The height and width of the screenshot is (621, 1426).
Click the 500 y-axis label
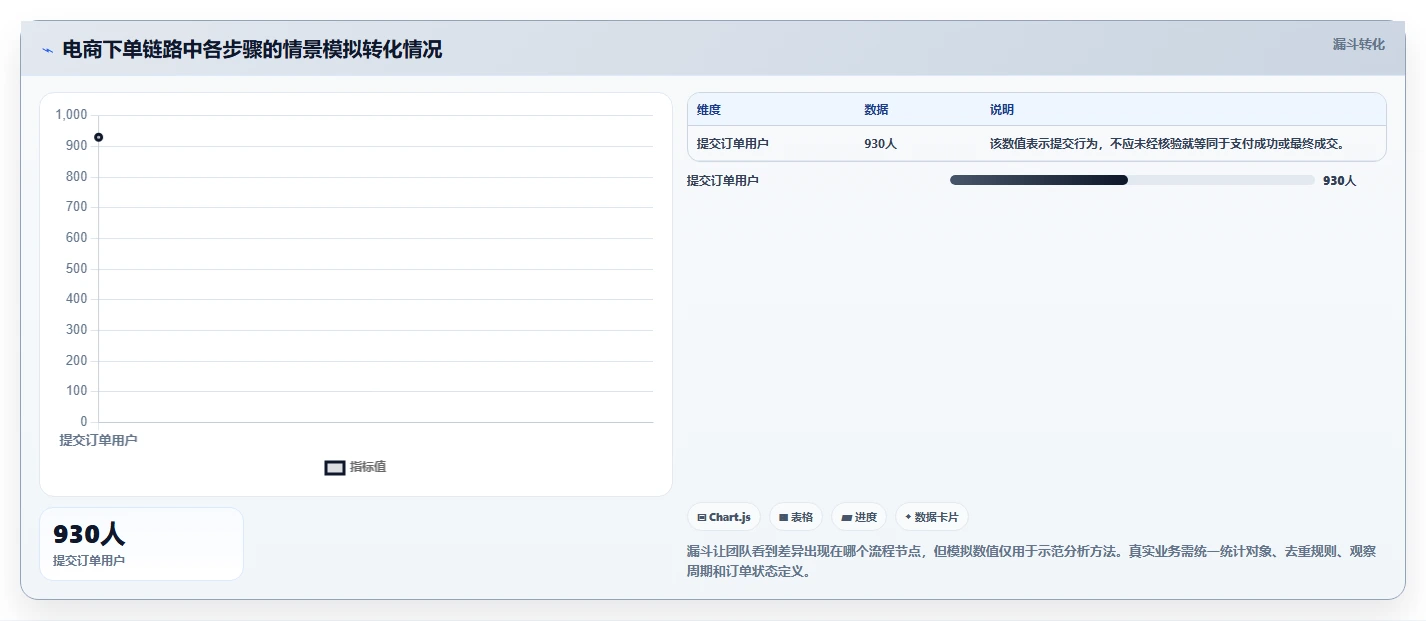[77, 269]
